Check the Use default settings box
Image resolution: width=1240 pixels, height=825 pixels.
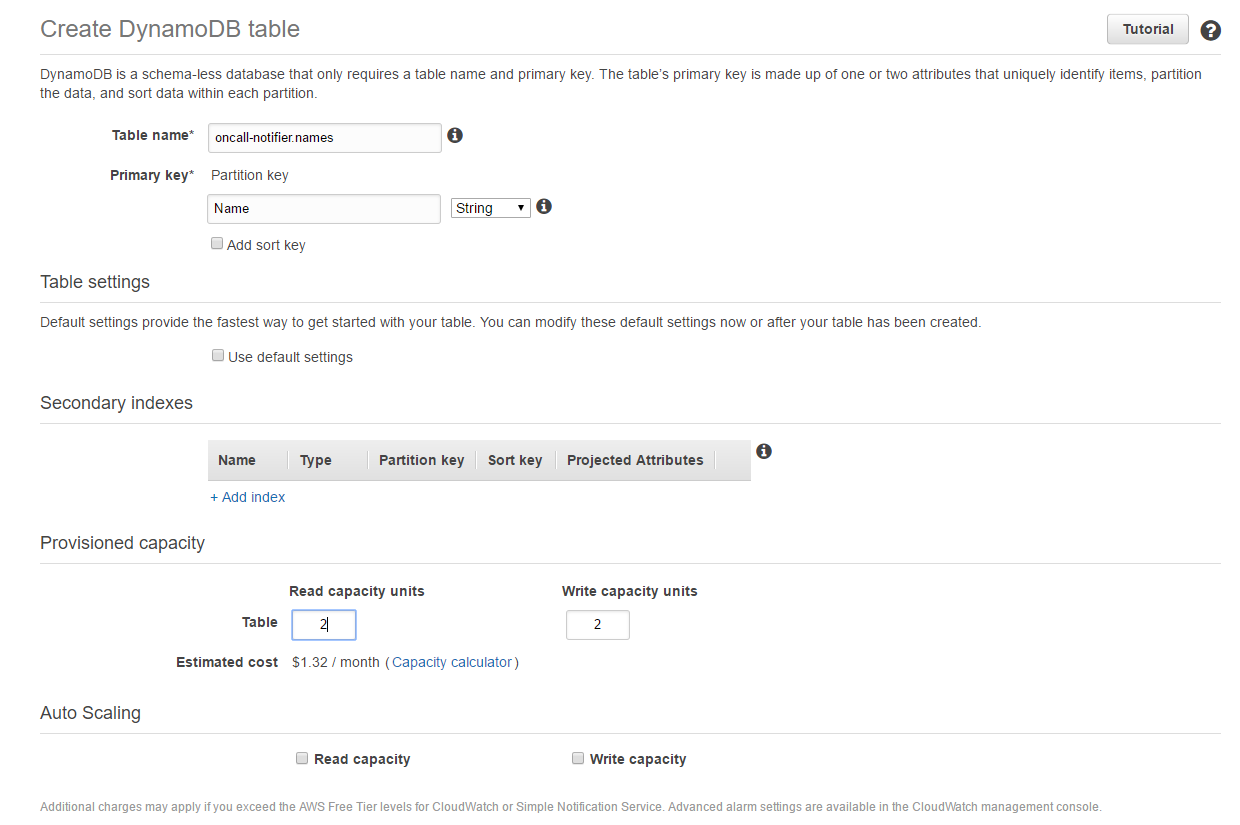coord(218,356)
